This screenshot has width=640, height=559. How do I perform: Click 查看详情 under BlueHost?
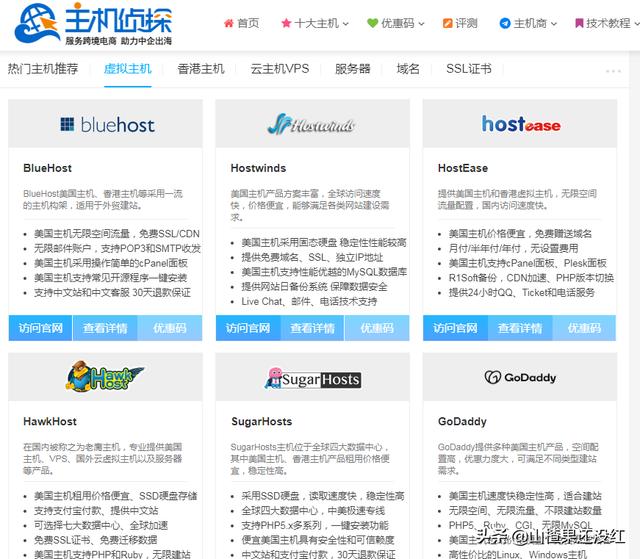(105, 328)
